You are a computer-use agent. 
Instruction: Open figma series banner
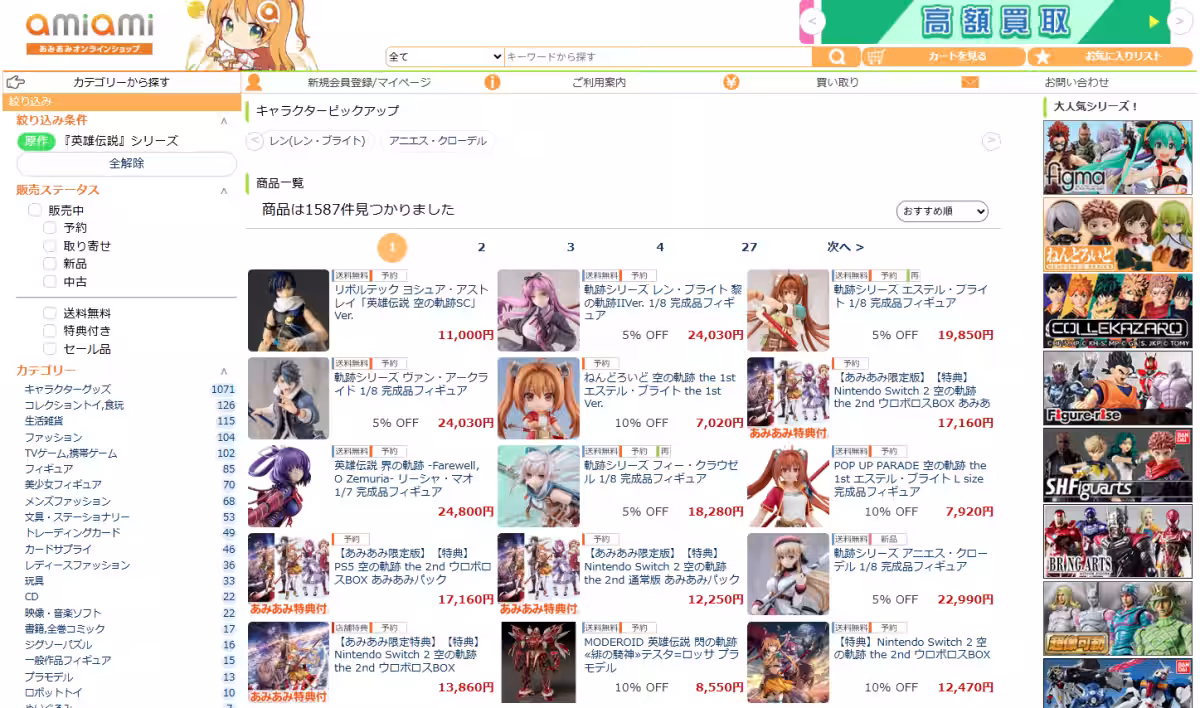[1117, 156]
